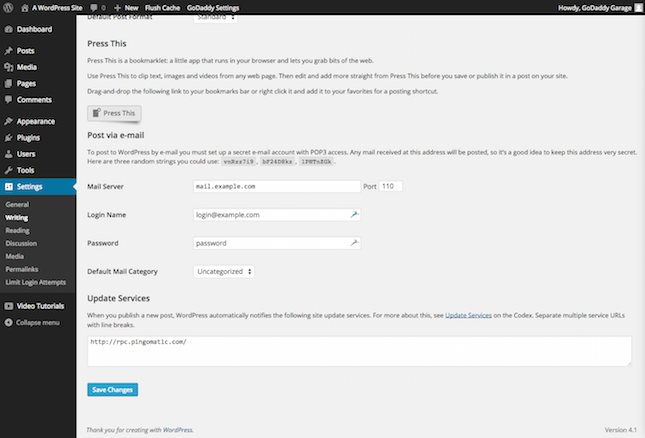
Task: Go to Reading settings submenu
Action: pos(17,230)
